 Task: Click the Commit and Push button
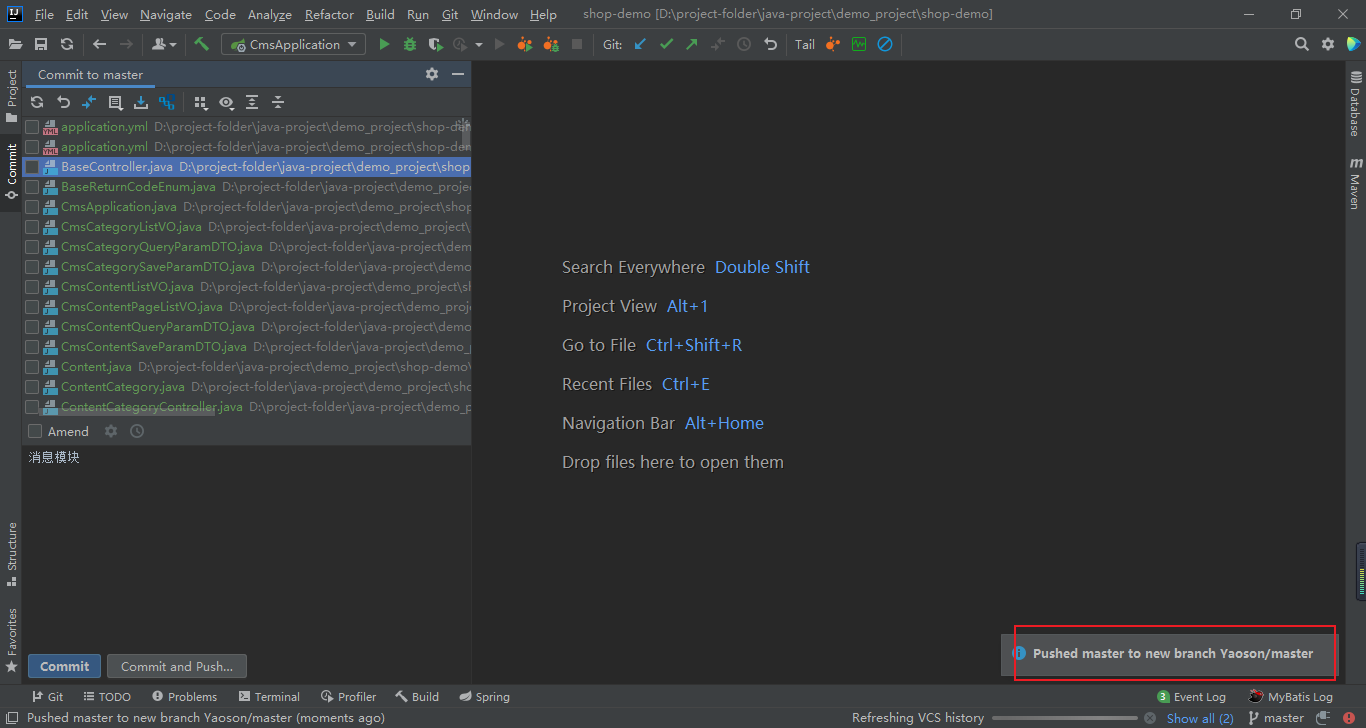[177, 666]
